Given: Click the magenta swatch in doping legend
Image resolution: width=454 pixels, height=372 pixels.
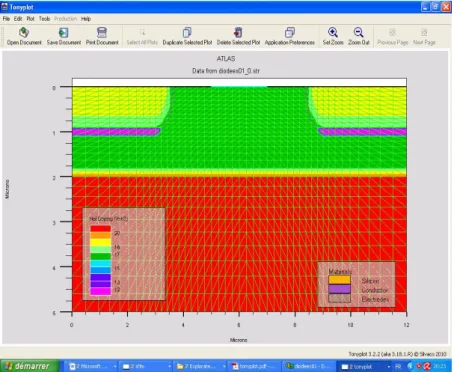Looking at the screenshot, I should 100,291.
